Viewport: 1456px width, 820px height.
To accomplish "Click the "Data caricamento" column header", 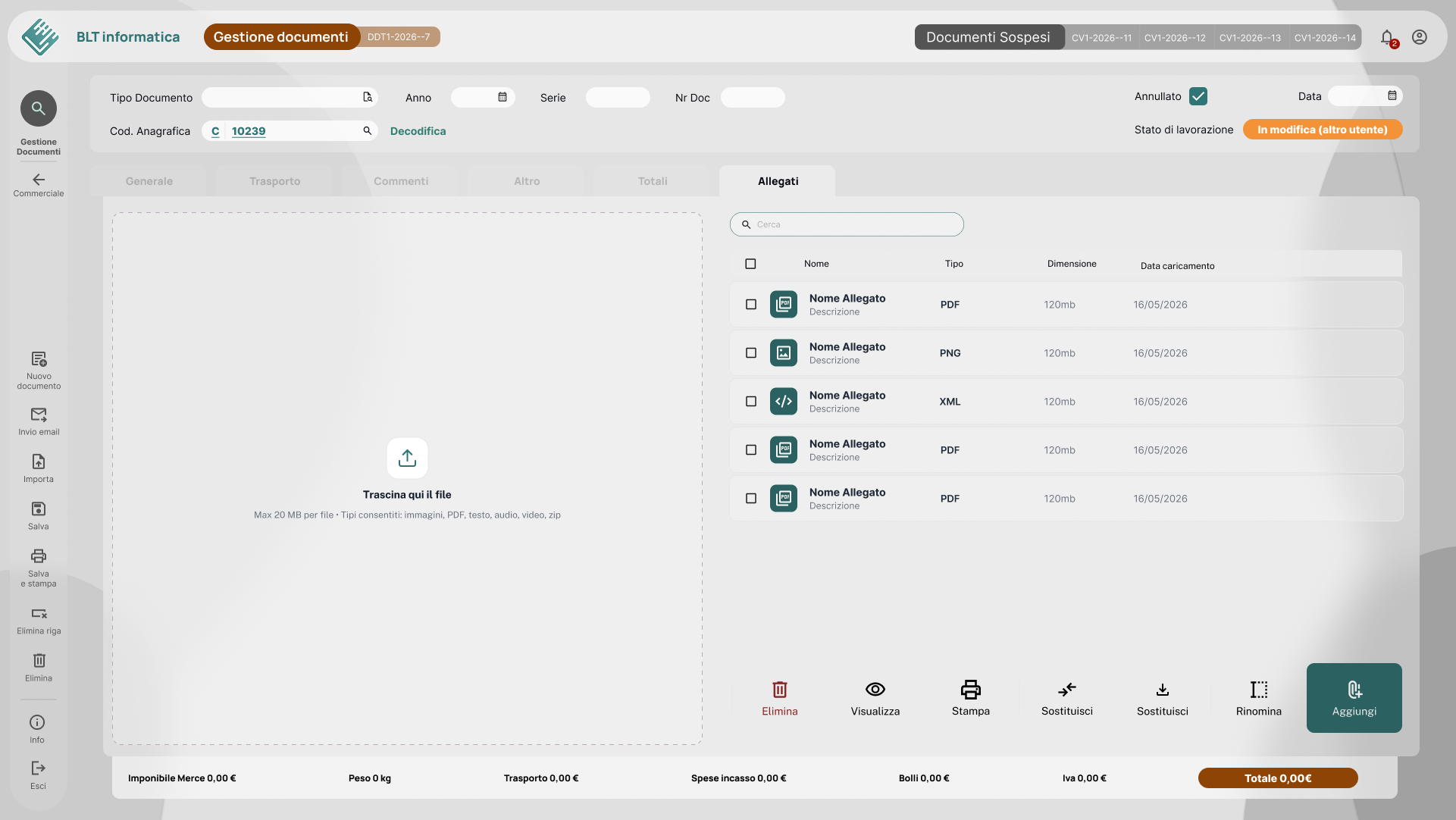I will (1177, 266).
